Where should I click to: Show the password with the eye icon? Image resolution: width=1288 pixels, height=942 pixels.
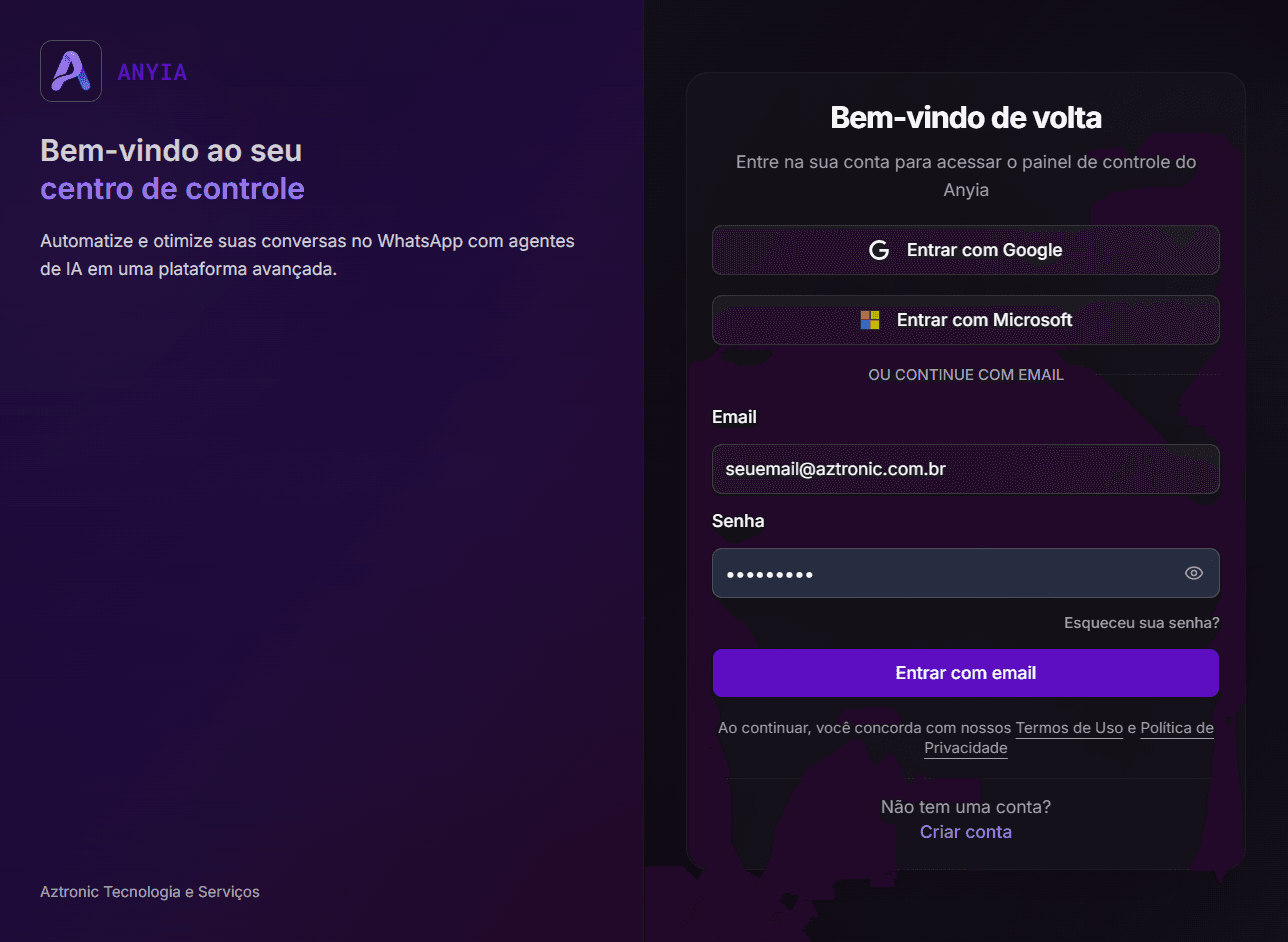[1193, 573]
